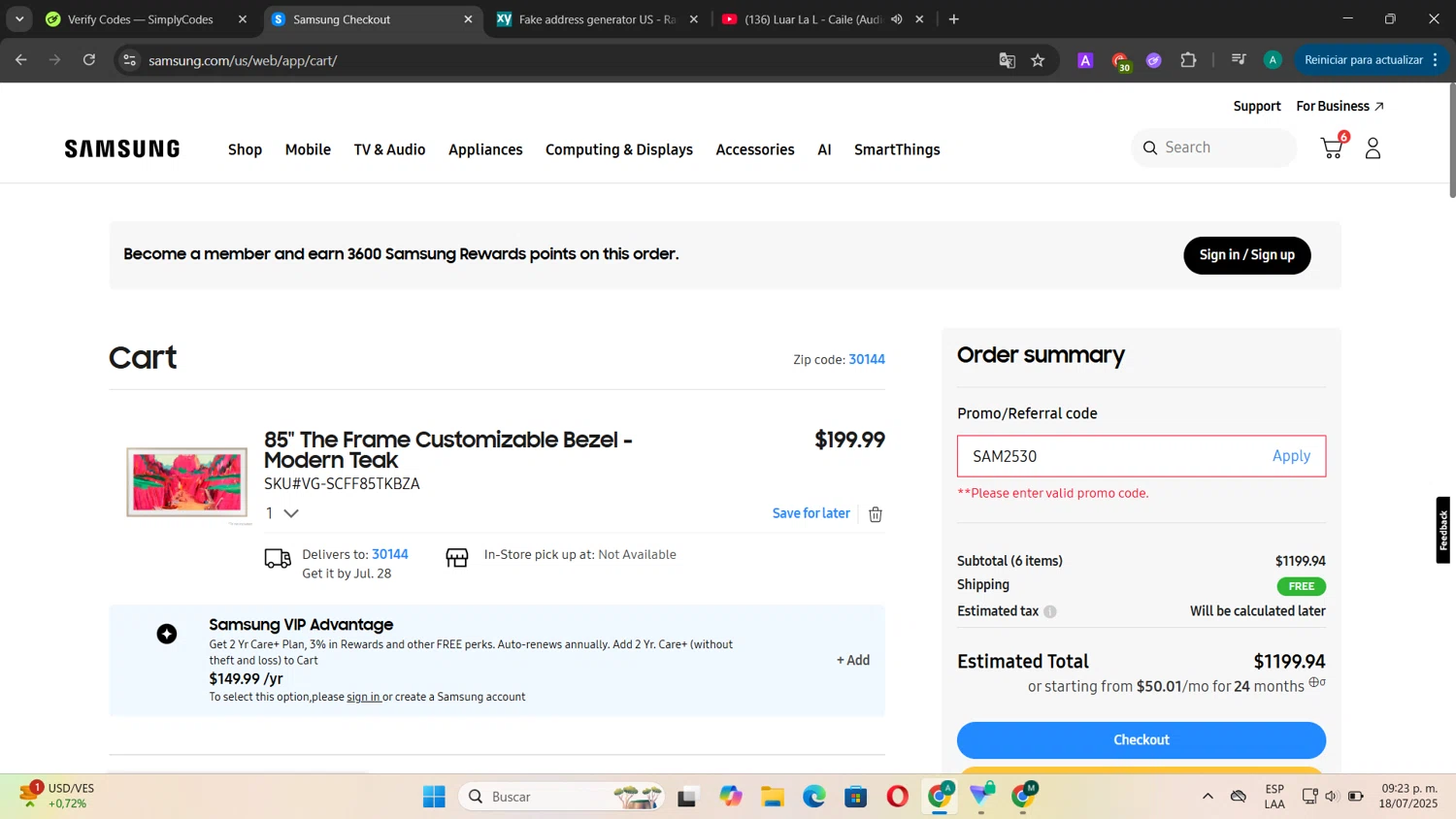The height and width of the screenshot is (819, 1456).
Task: Delete the Frame Bezel item with trash icon
Action: [876, 514]
